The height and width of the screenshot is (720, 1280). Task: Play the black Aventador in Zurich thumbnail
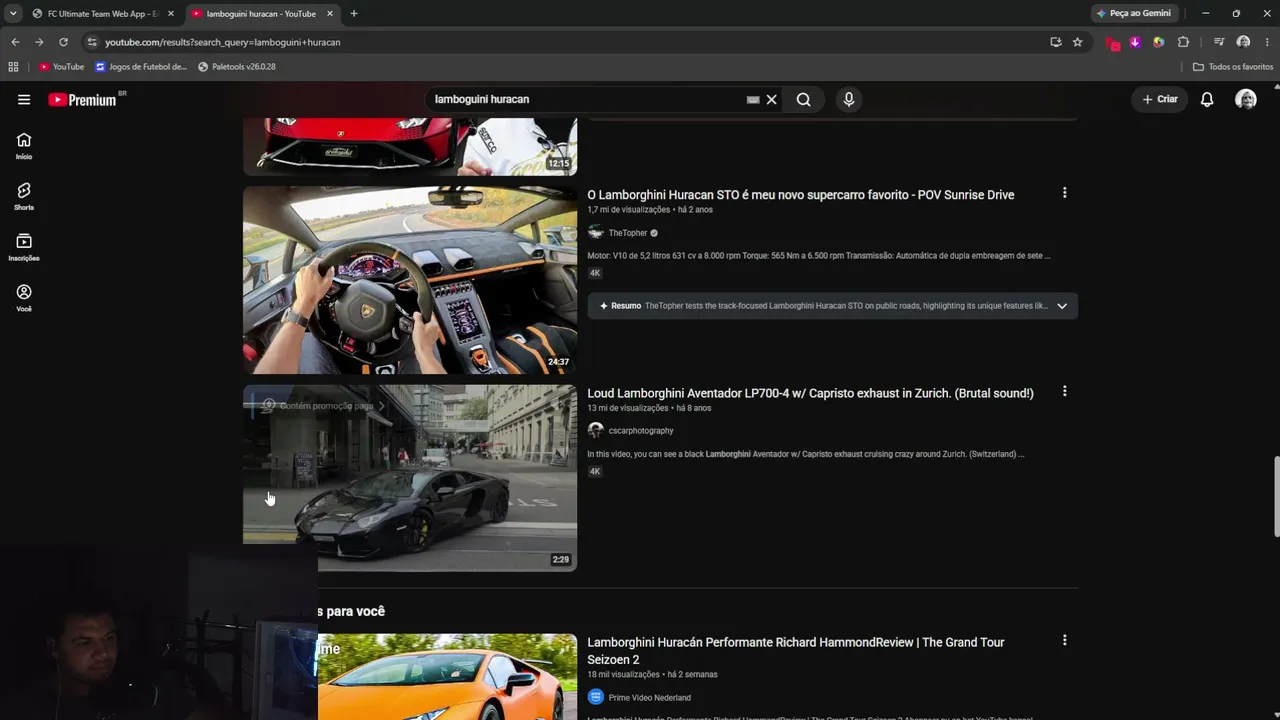tap(410, 478)
